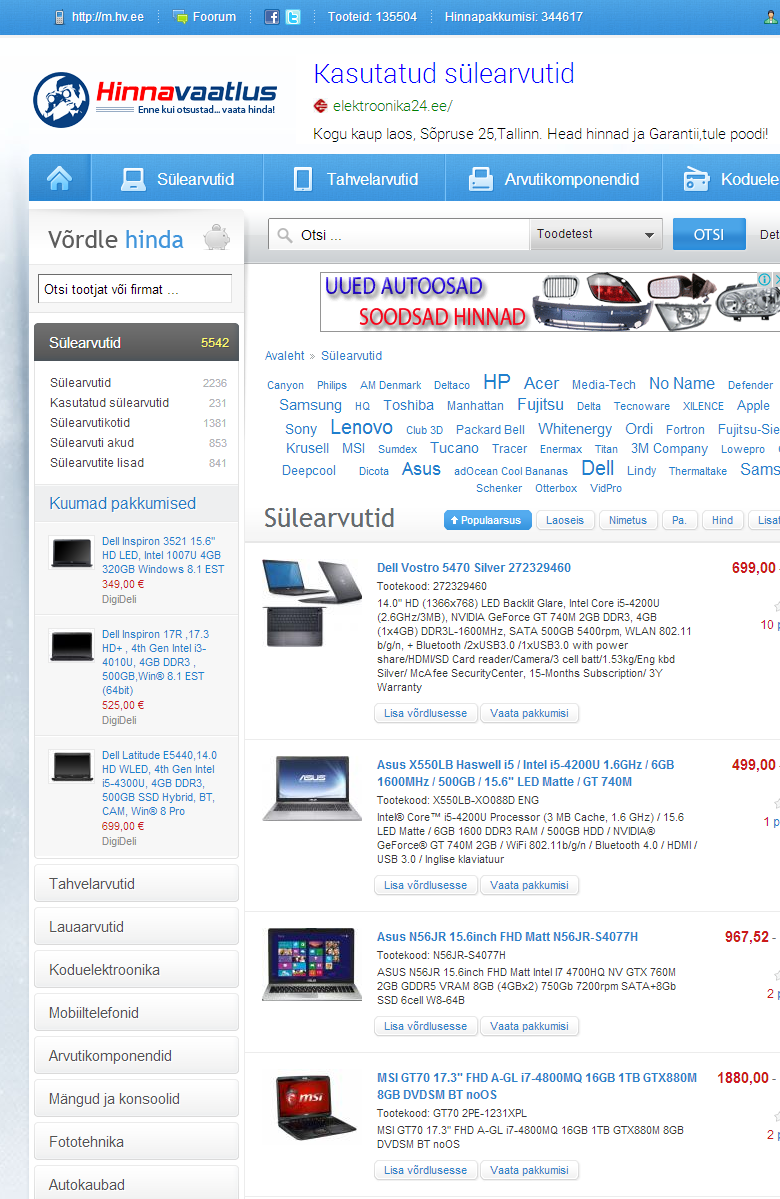Sort by Laoseis
Screen dimensions: 780x1199
(x=564, y=520)
